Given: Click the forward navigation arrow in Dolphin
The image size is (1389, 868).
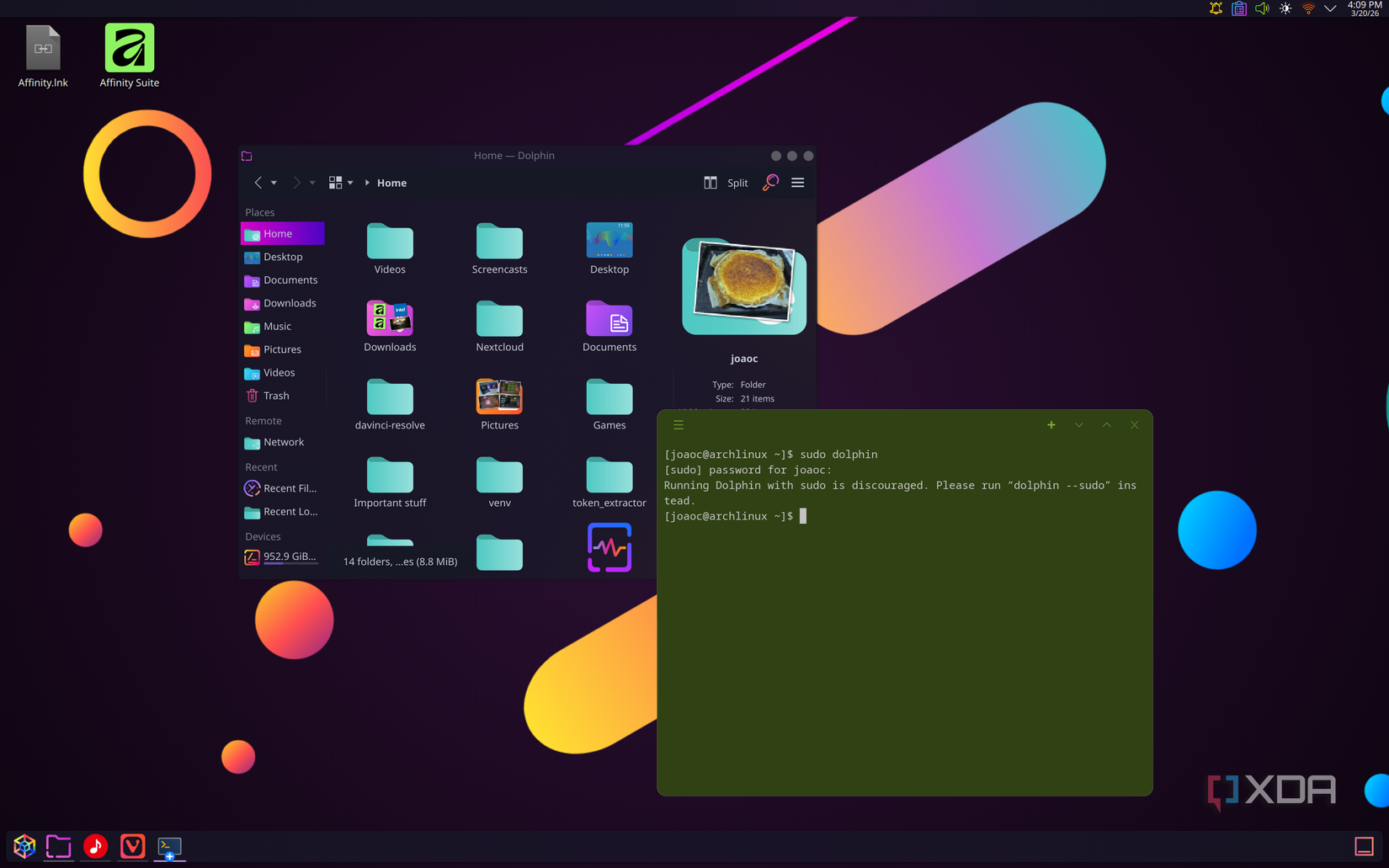Looking at the screenshot, I should [x=296, y=183].
